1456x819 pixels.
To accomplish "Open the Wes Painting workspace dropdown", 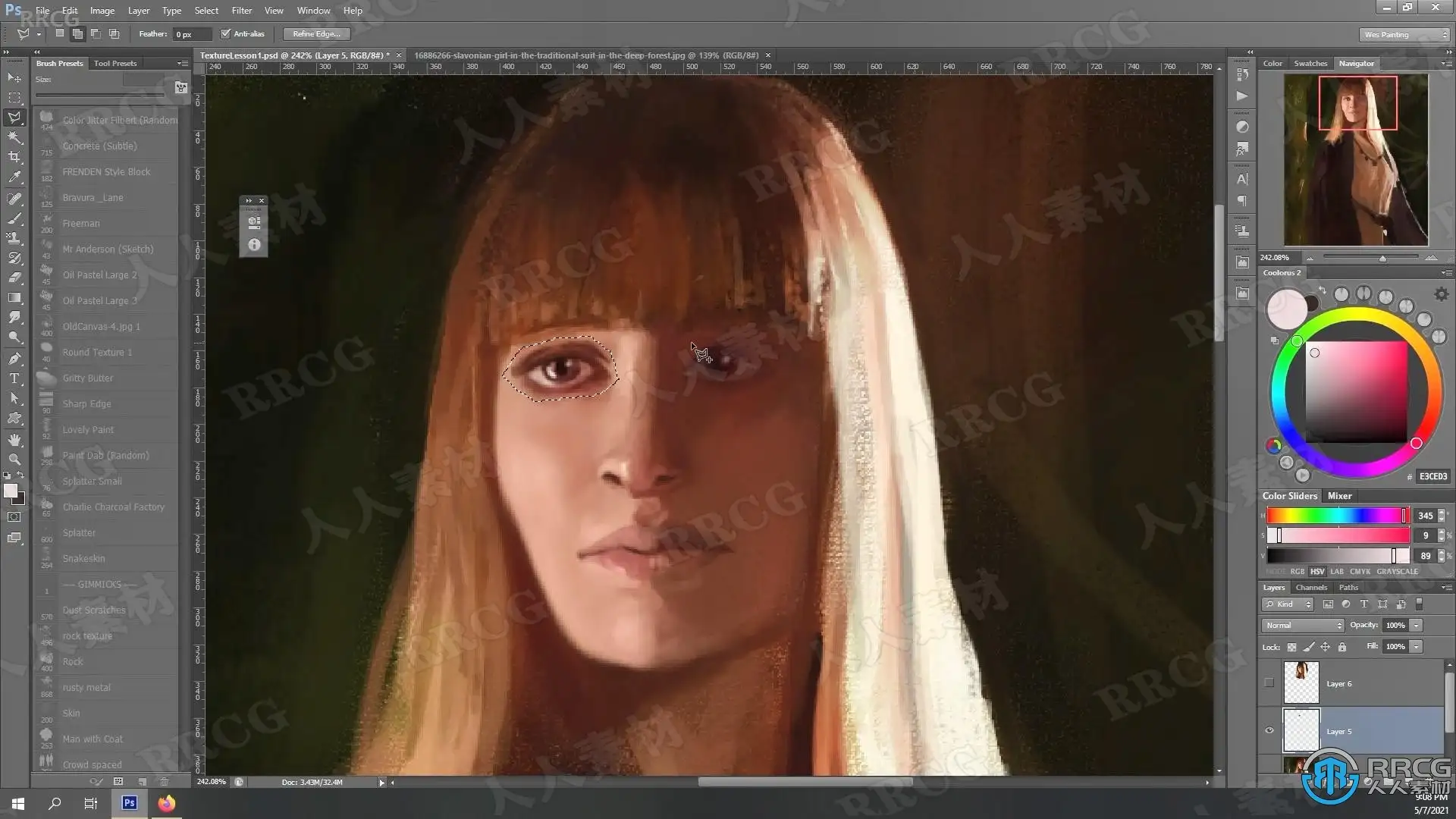I will click(1404, 34).
